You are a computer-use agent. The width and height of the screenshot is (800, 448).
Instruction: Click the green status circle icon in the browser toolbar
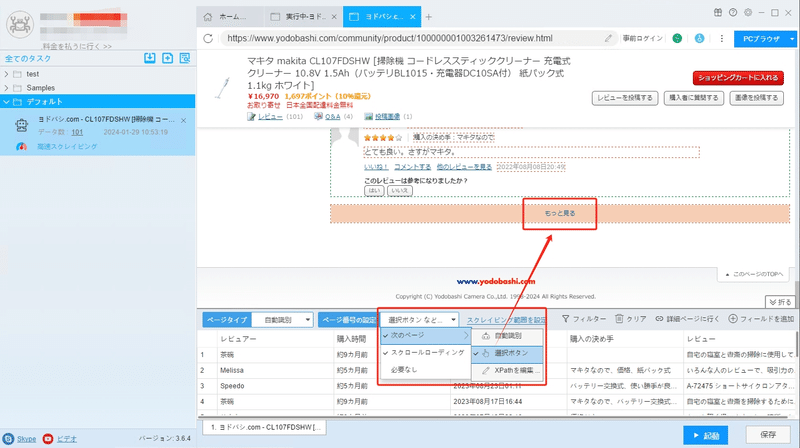[677, 38]
